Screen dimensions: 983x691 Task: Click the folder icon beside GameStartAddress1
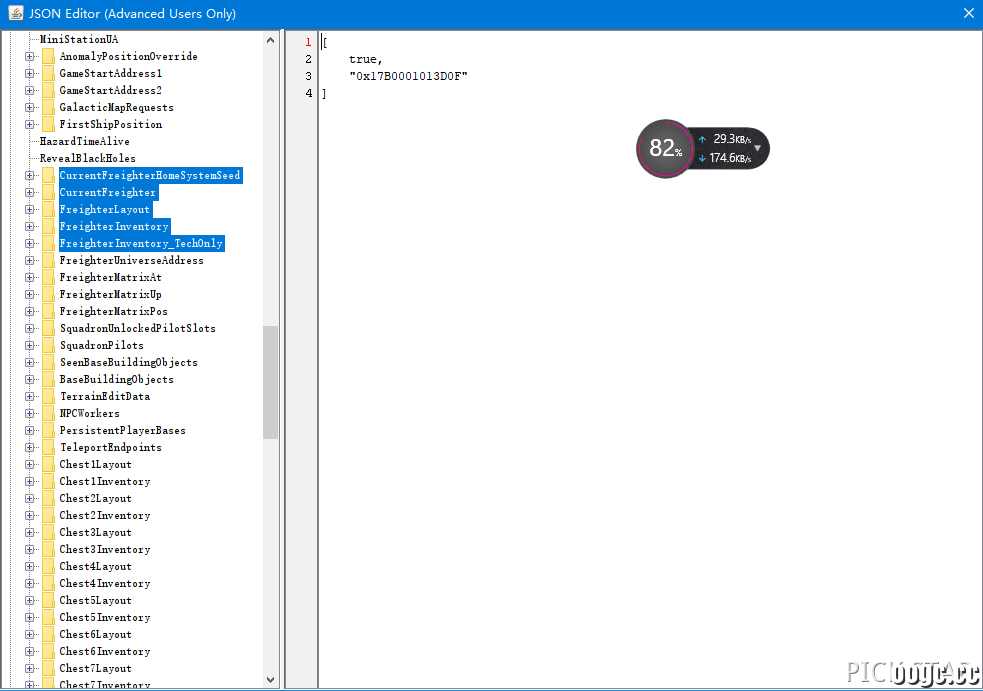pos(48,73)
